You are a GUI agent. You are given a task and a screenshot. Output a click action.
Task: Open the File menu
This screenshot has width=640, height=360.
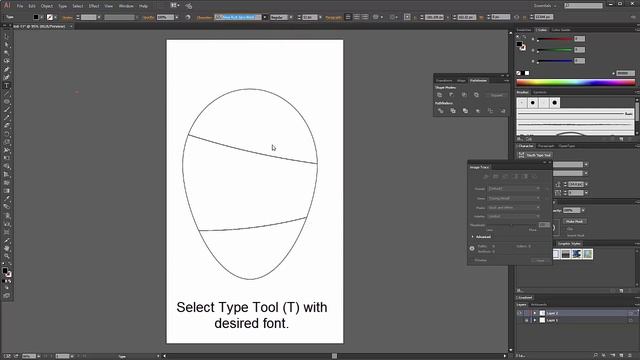[x=20, y=6]
